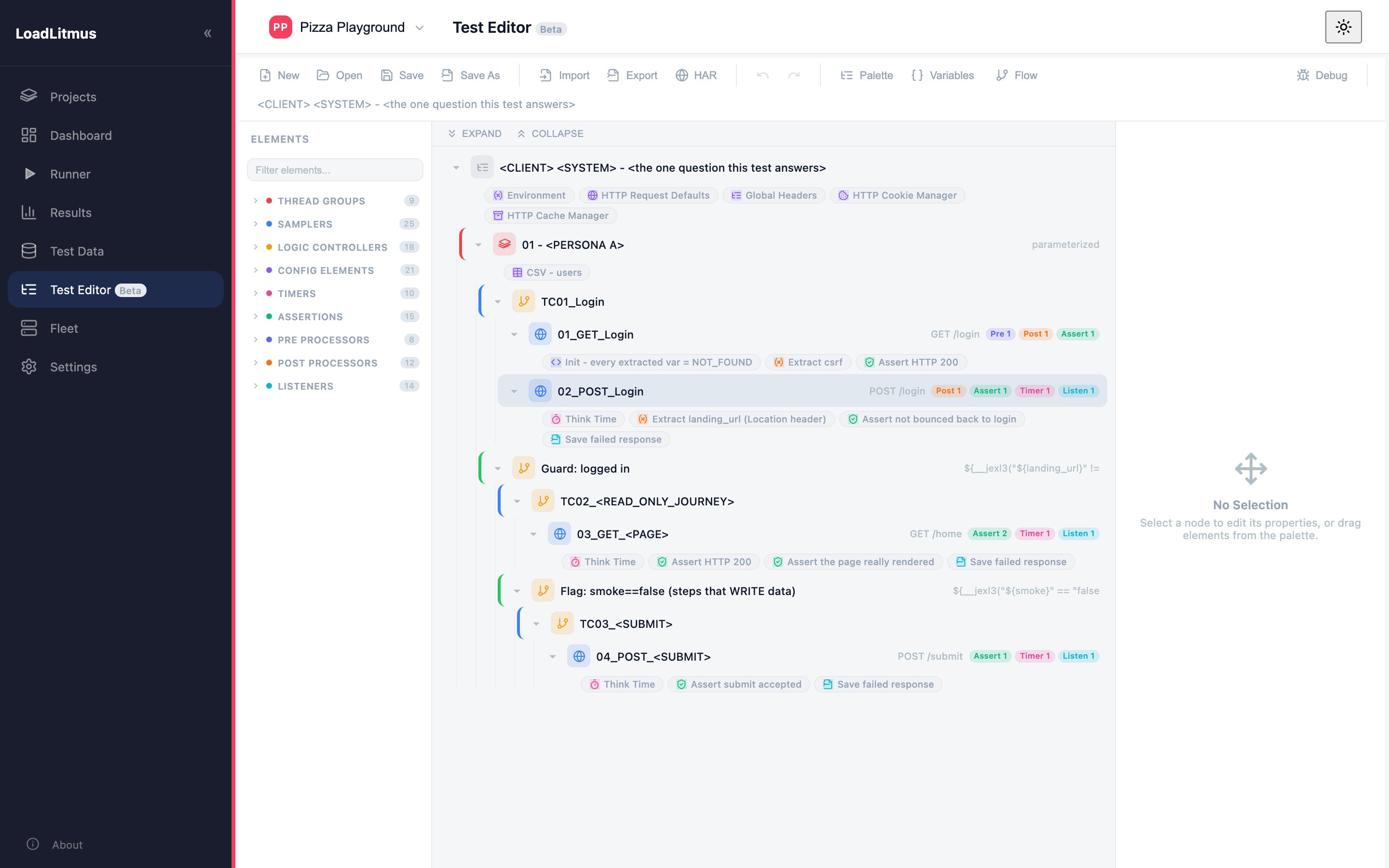This screenshot has width=1389, height=868.
Task: Open the Fleet section
Action: [115, 328]
